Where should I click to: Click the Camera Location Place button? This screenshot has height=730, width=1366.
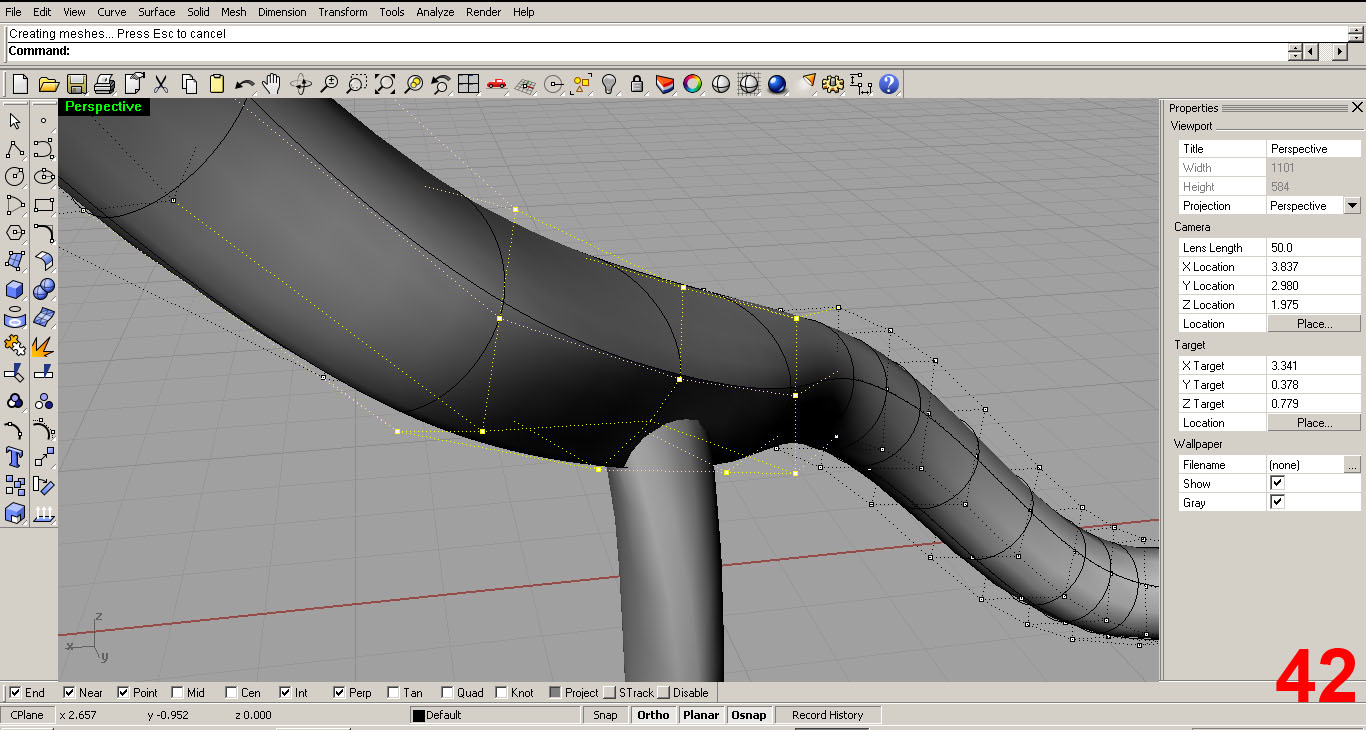(1314, 324)
